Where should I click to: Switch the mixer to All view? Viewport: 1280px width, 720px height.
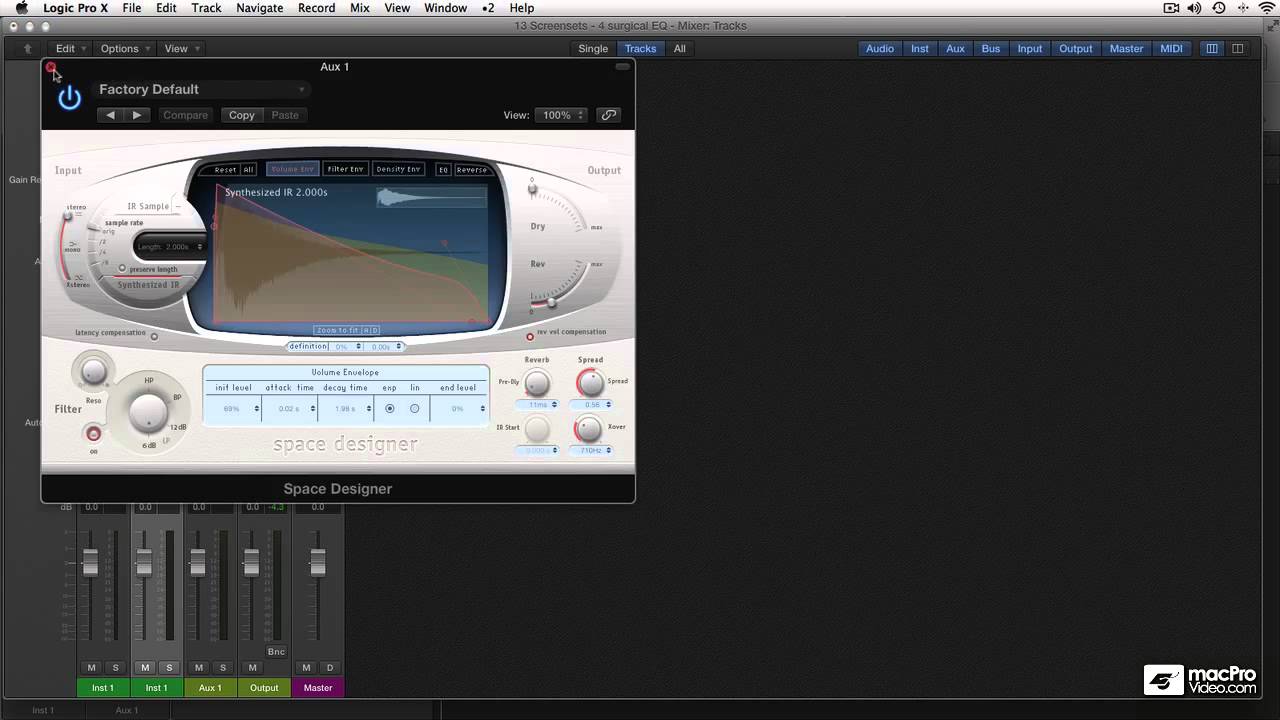coord(680,48)
